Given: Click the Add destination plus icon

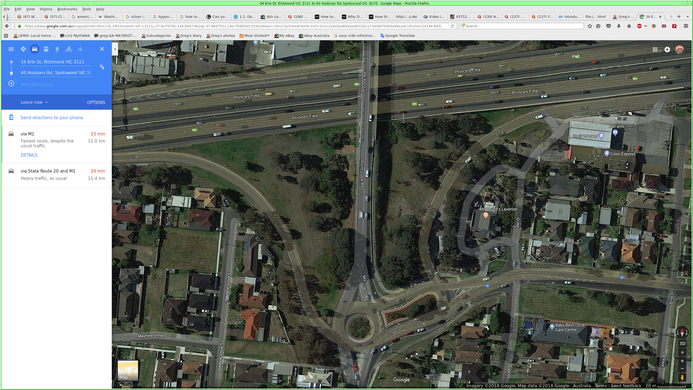Looking at the screenshot, I should (11, 84).
